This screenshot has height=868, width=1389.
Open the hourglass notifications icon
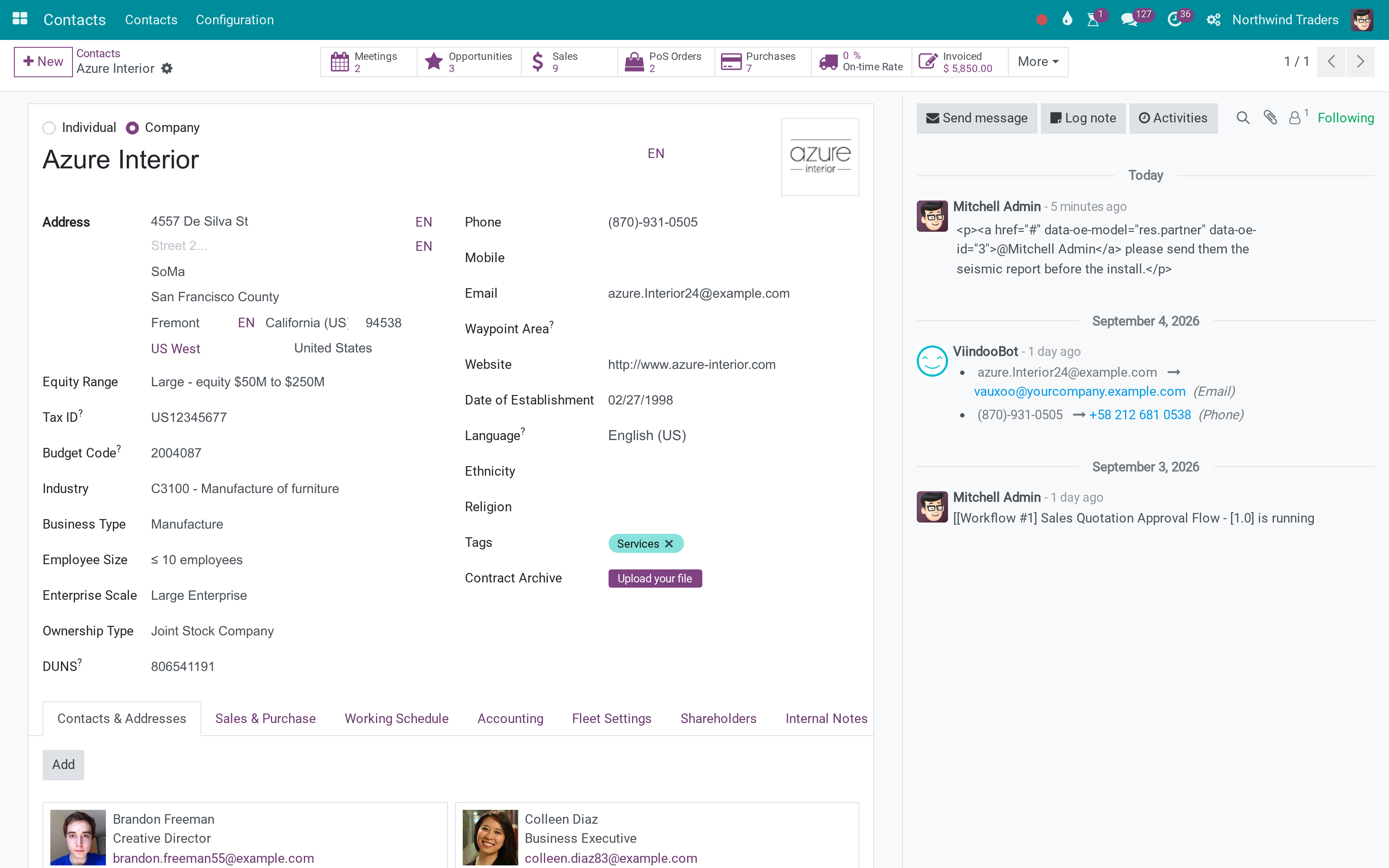pos(1093,20)
